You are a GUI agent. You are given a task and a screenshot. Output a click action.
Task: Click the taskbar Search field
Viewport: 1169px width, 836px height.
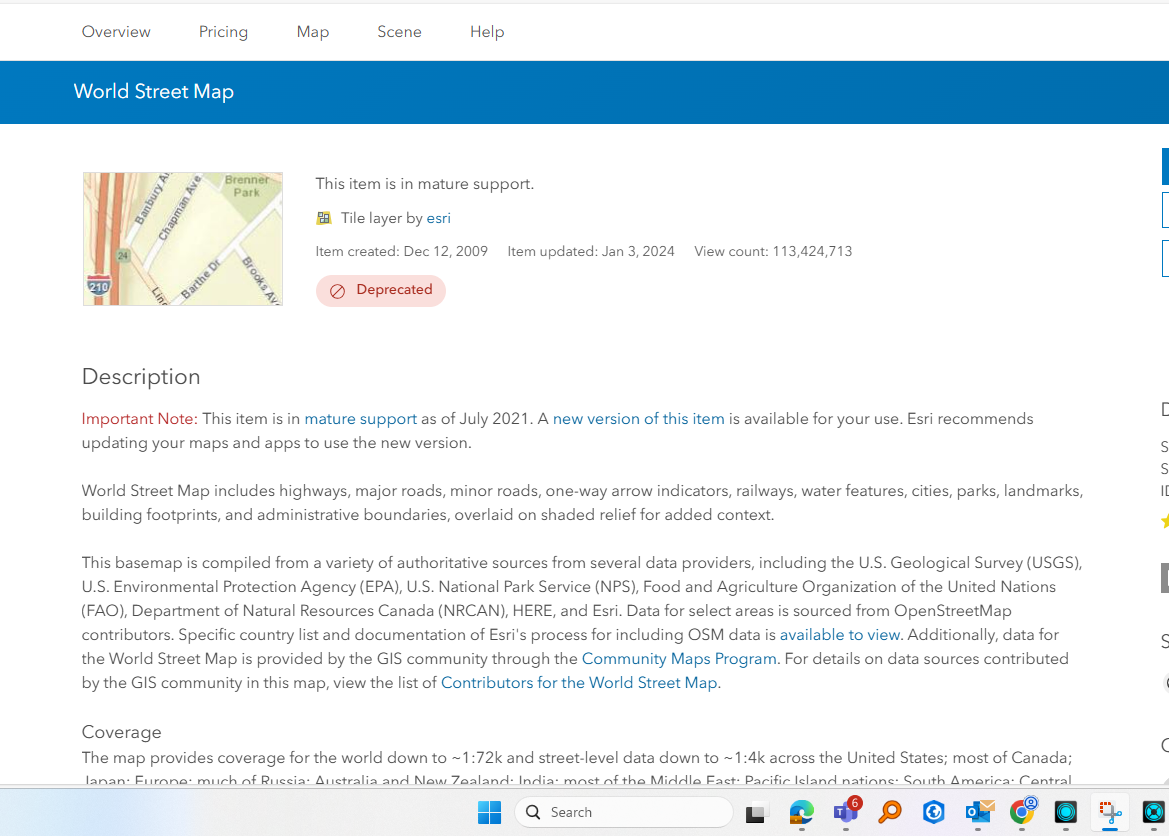click(x=623, y=812)
